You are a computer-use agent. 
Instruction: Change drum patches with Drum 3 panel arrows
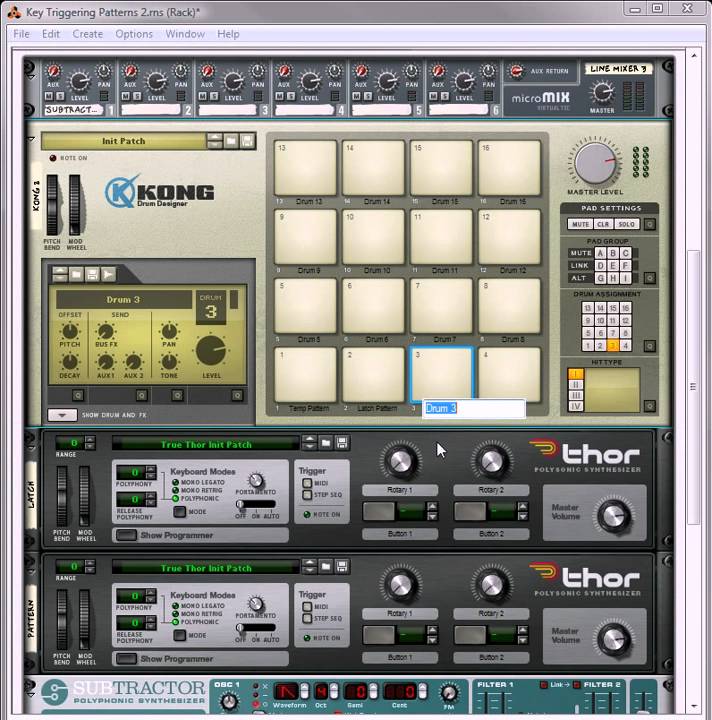point(60,274)
